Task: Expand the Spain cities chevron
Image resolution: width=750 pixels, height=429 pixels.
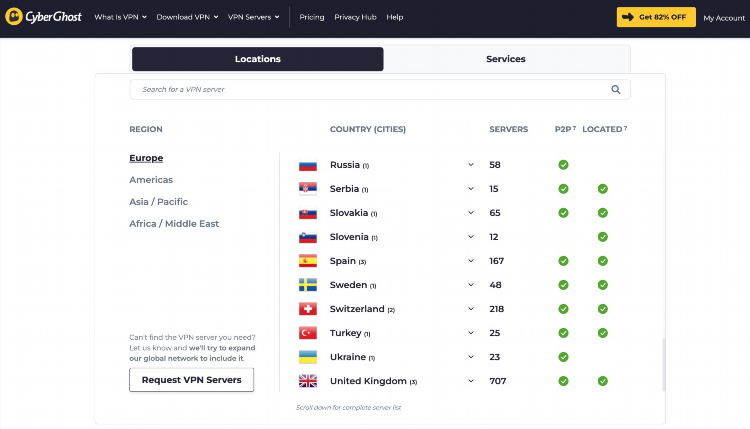Action: tap(471, 261)
